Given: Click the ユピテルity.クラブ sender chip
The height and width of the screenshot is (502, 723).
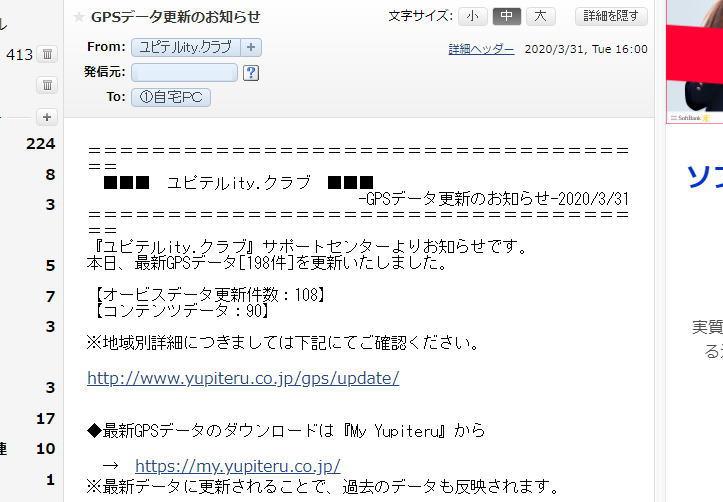Looking at the screenshot, I should click(x=186, y=47).
